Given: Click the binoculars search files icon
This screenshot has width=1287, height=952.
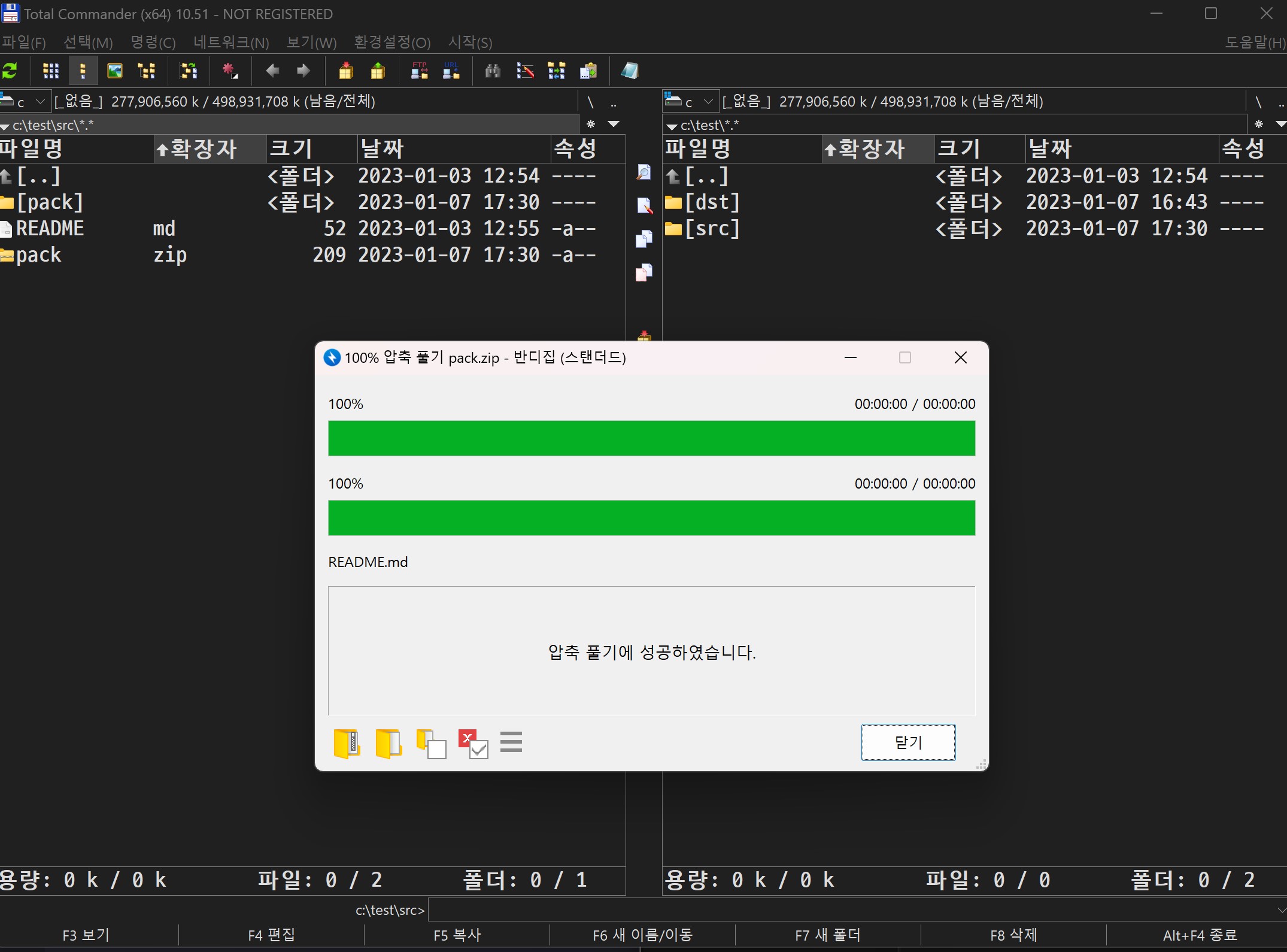Looking at the screenshot, I should click(493, 71).
